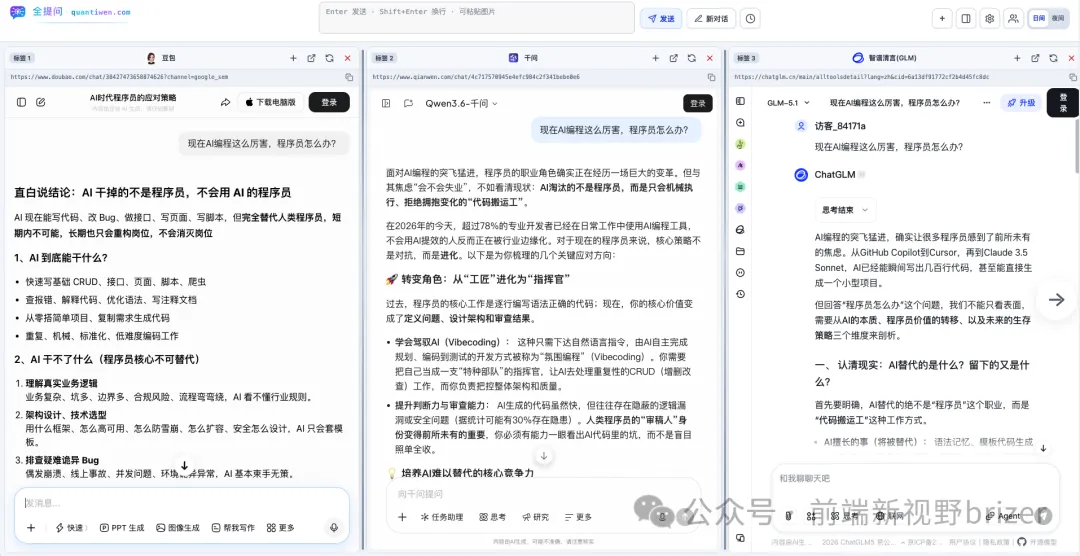The image size is (1080, 556).
Task: Choose 图像生成 in 豆包 input
Action: (178, 528)
